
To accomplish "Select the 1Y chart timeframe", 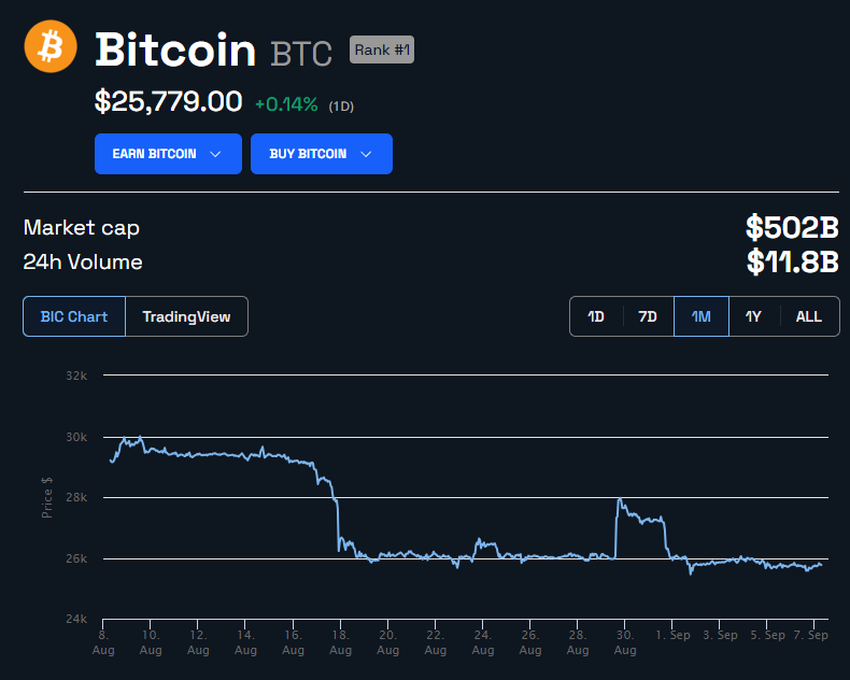I will (754, 316).
